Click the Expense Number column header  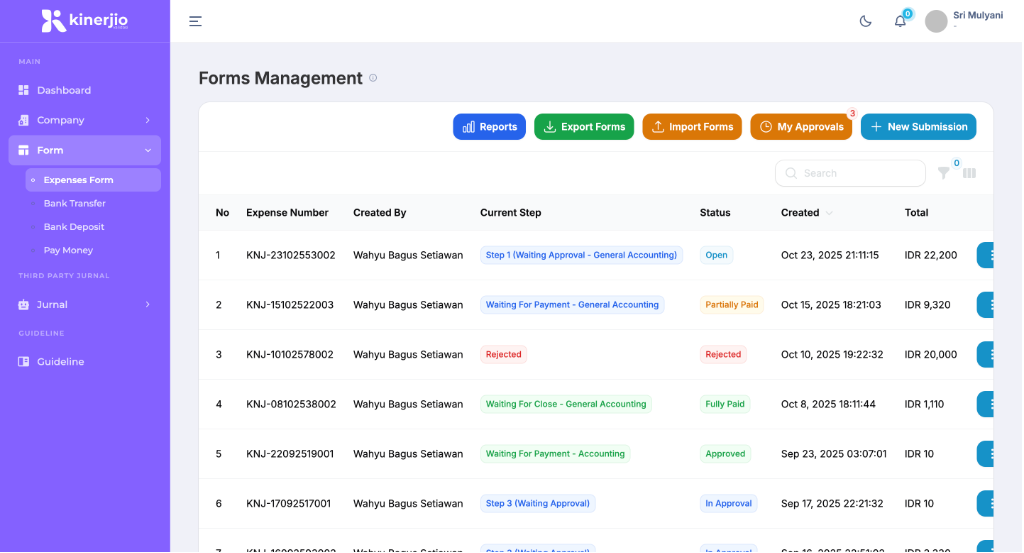(x=287, y=213)
